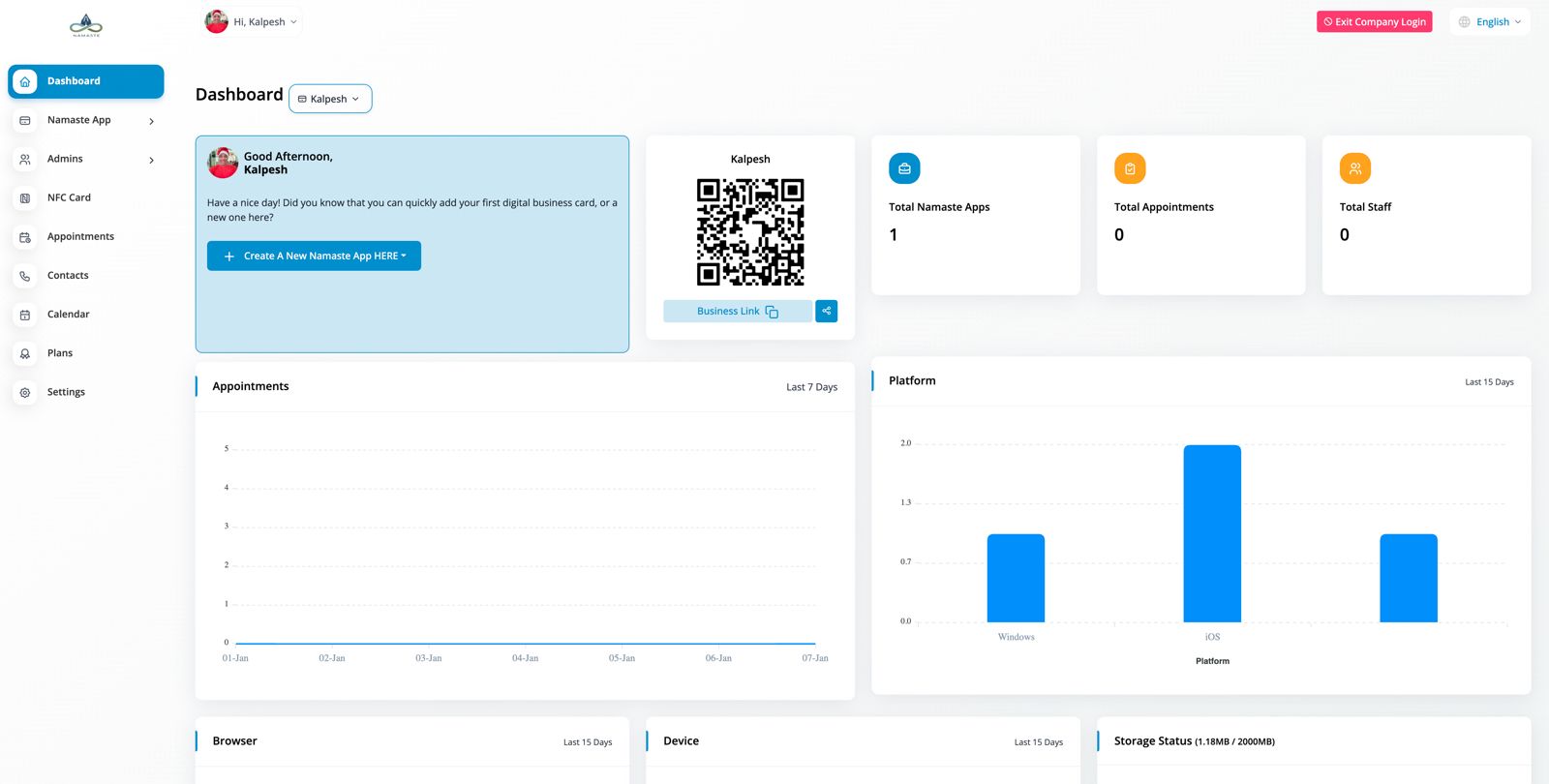Expand the Admins submenu chevron
Screen dimensions: 1549x784
[x=151, y=160]
